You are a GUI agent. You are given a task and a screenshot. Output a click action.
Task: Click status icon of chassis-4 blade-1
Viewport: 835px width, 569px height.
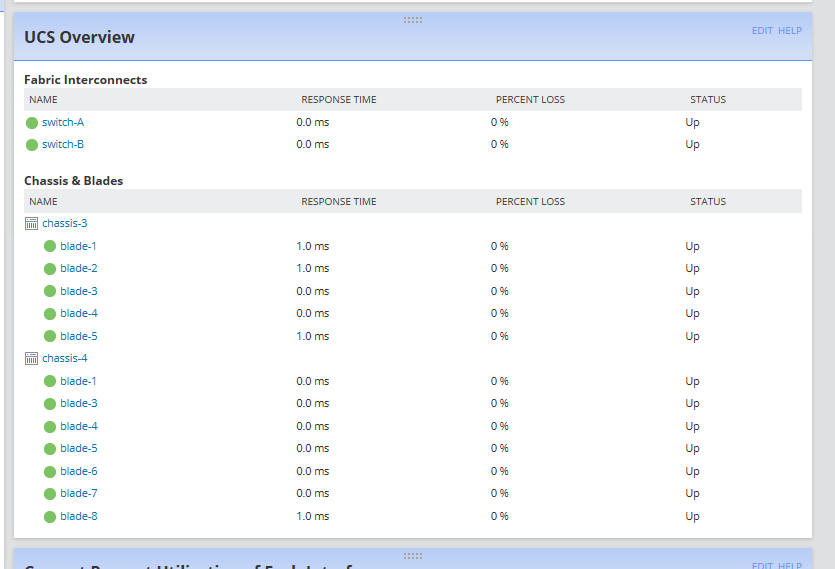(x=50, y=381)
